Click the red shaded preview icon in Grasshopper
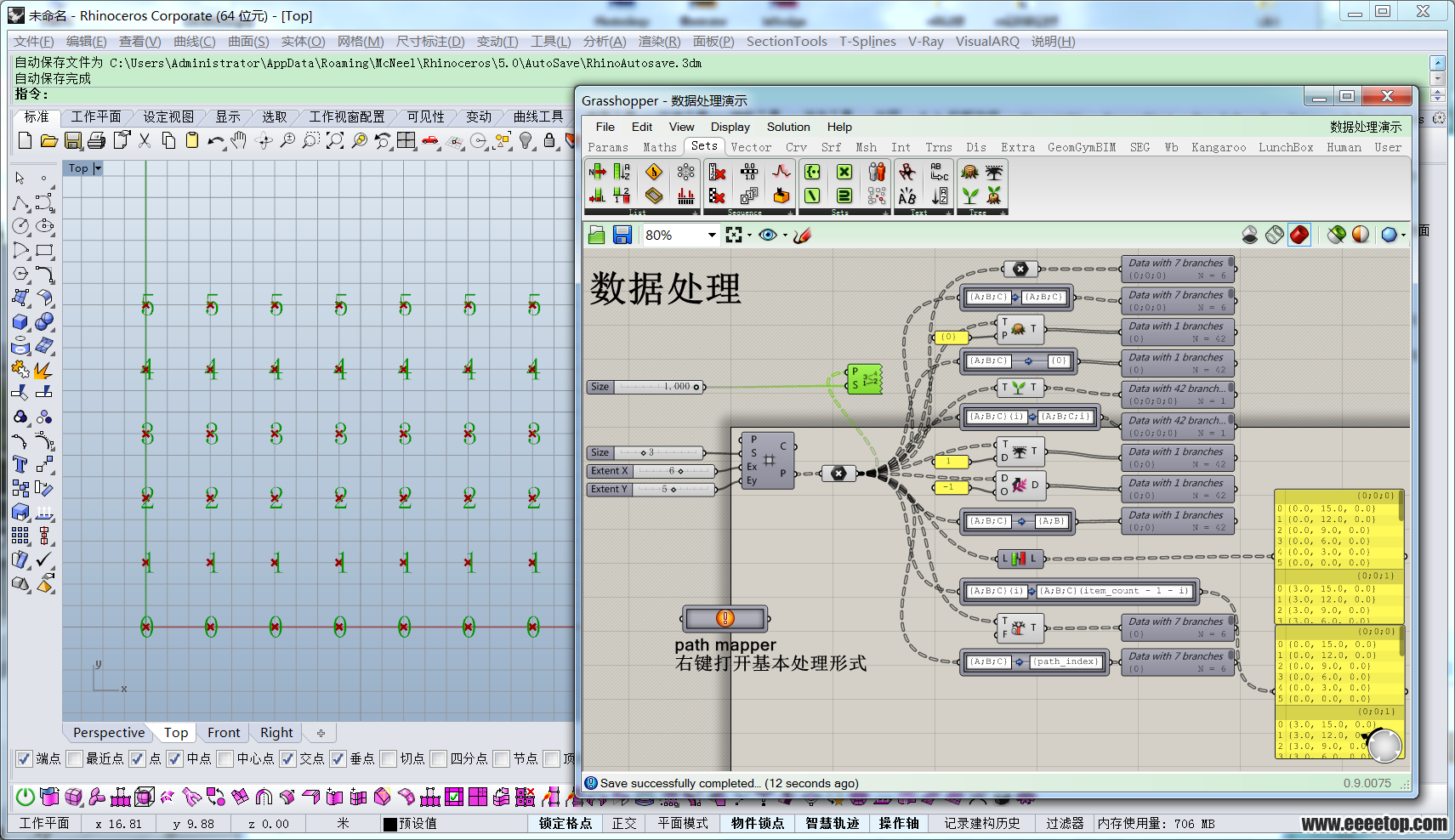Image resolution: width=1455 pixels, height=840 pixels. 1299,235
